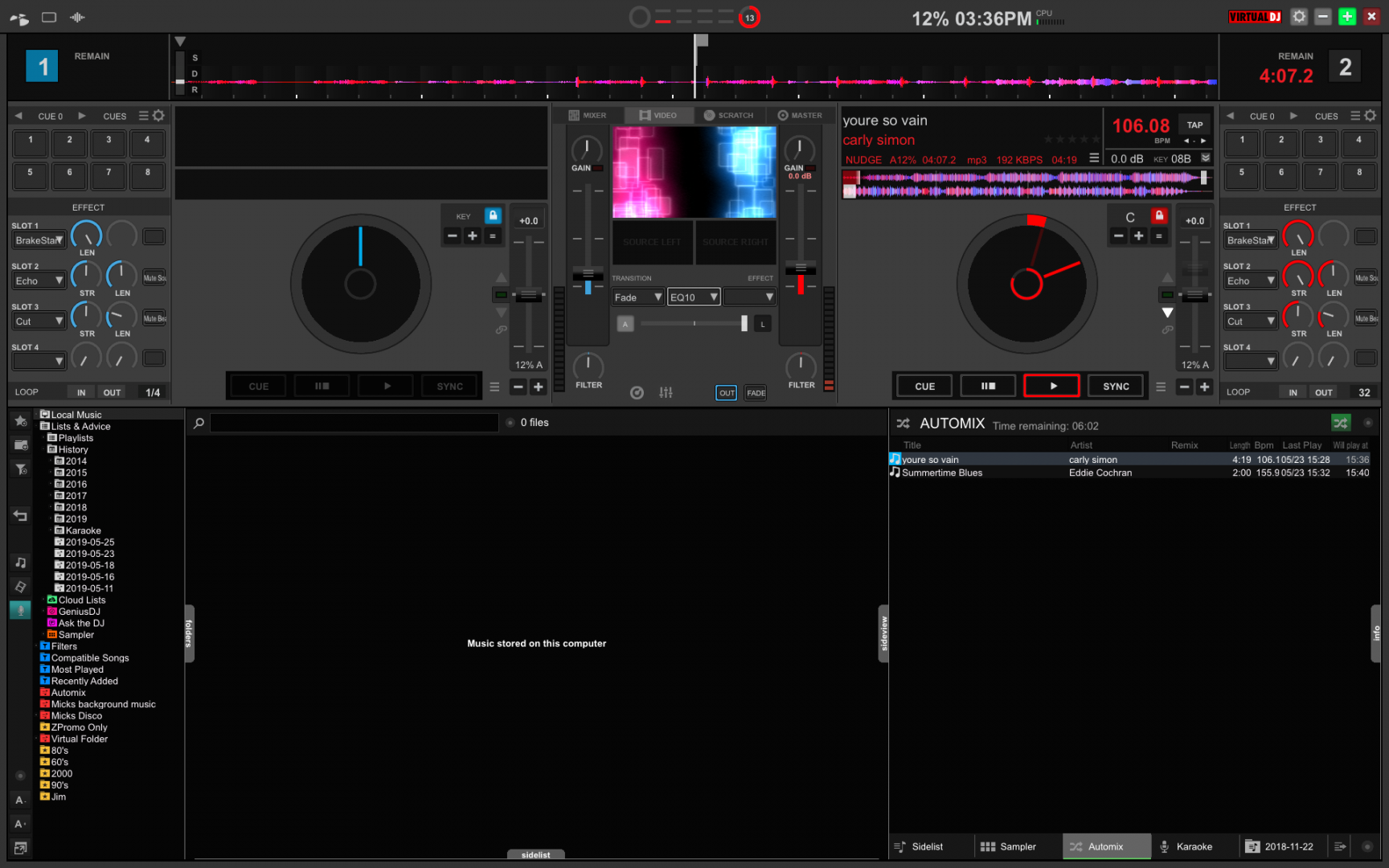Open mixer equalizer sliders icon
Image resolution: width=1389 pixels, height=868 pixels.
[x=666, y=392]
